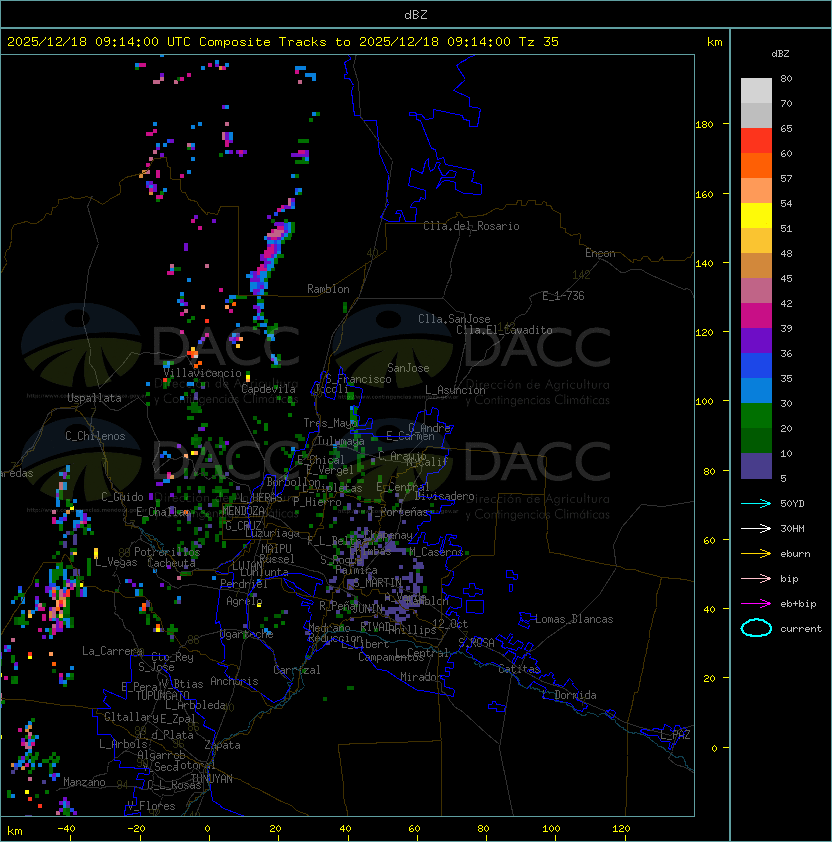
Task: Click the 'Capdevila' place label
Action: [268, 389]
